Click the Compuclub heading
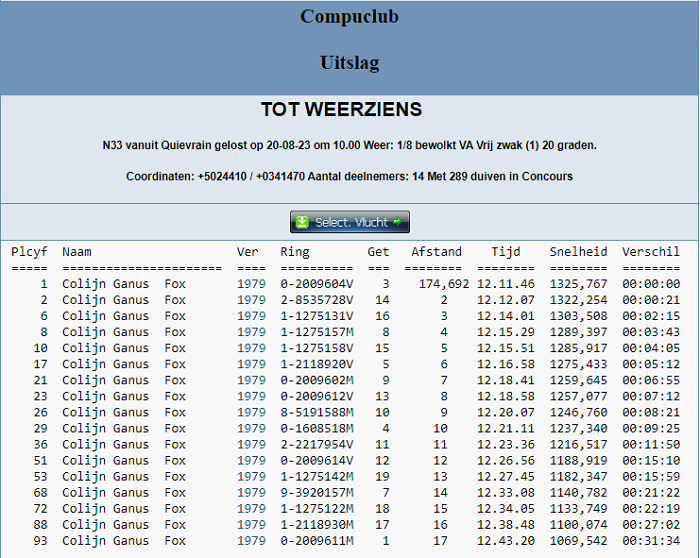 [x=349, y=17]
